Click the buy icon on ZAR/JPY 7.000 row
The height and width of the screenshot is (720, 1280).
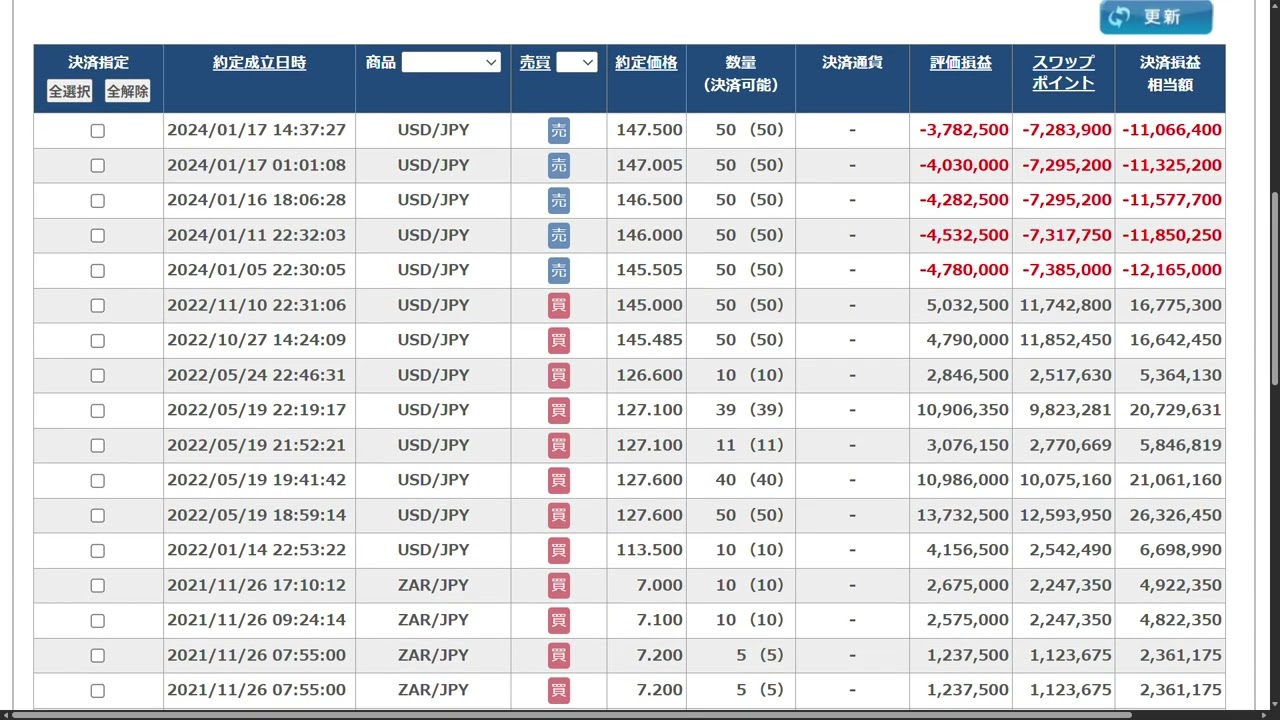point(558,586)
